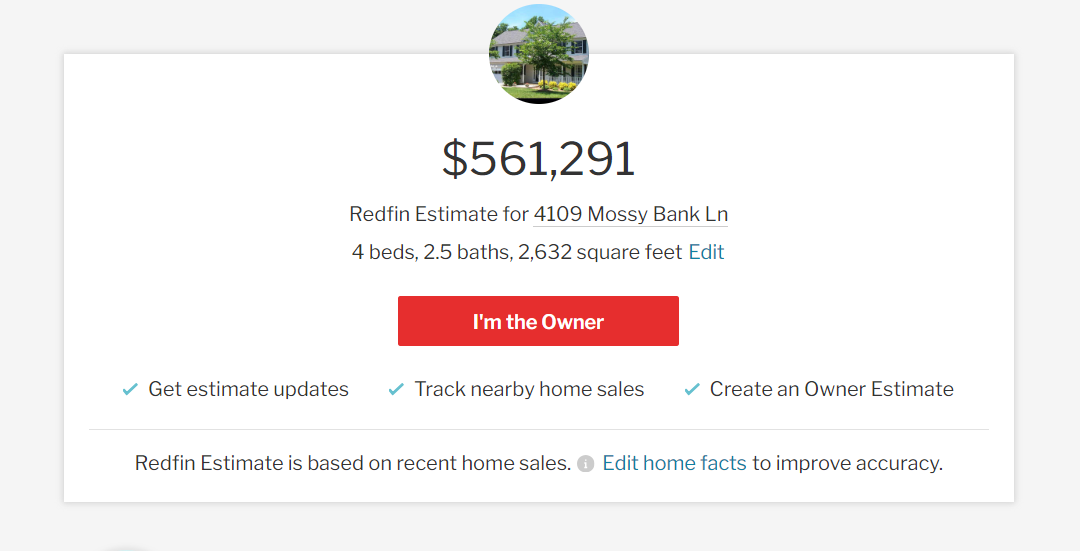Click the divider line above Redfin Estimate note
This screenshot has height=551, width=1080.
[539, 430]
